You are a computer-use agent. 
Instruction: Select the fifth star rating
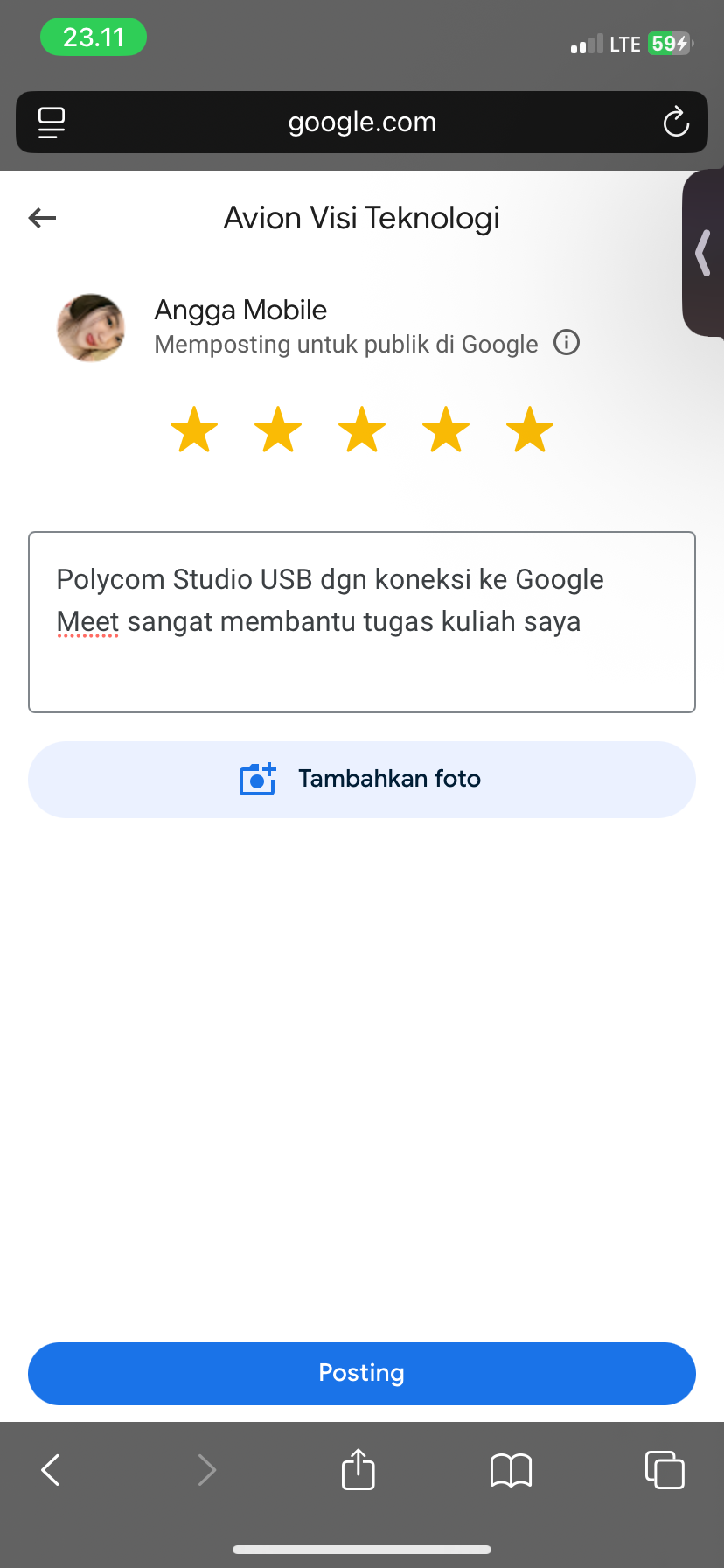tap(530, 430)
